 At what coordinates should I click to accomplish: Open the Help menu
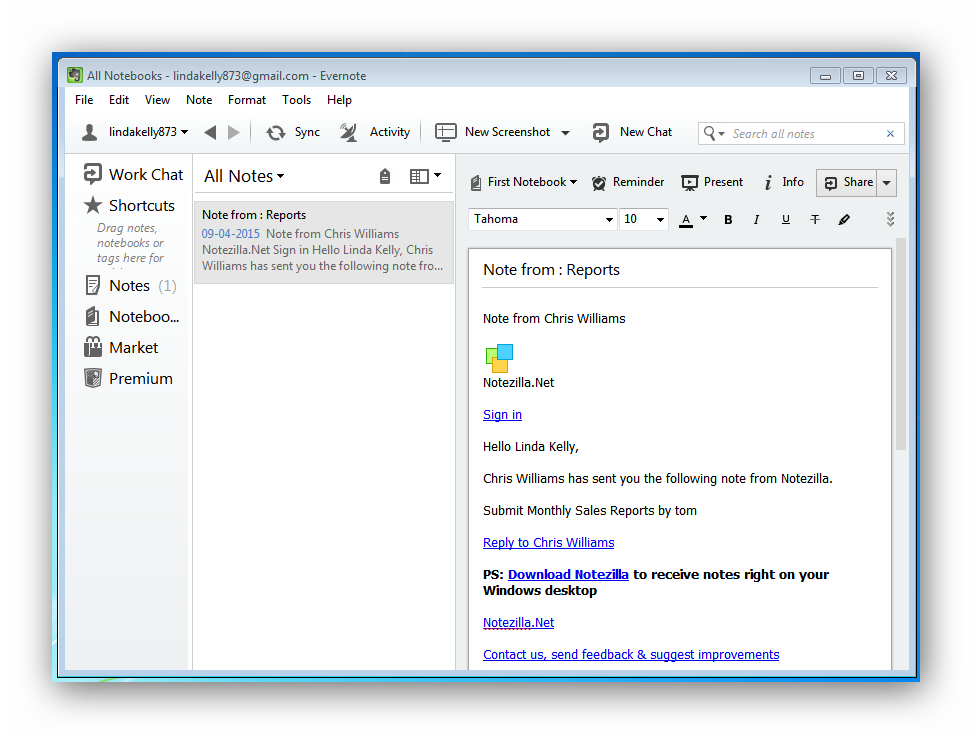[x=339, y=100]
